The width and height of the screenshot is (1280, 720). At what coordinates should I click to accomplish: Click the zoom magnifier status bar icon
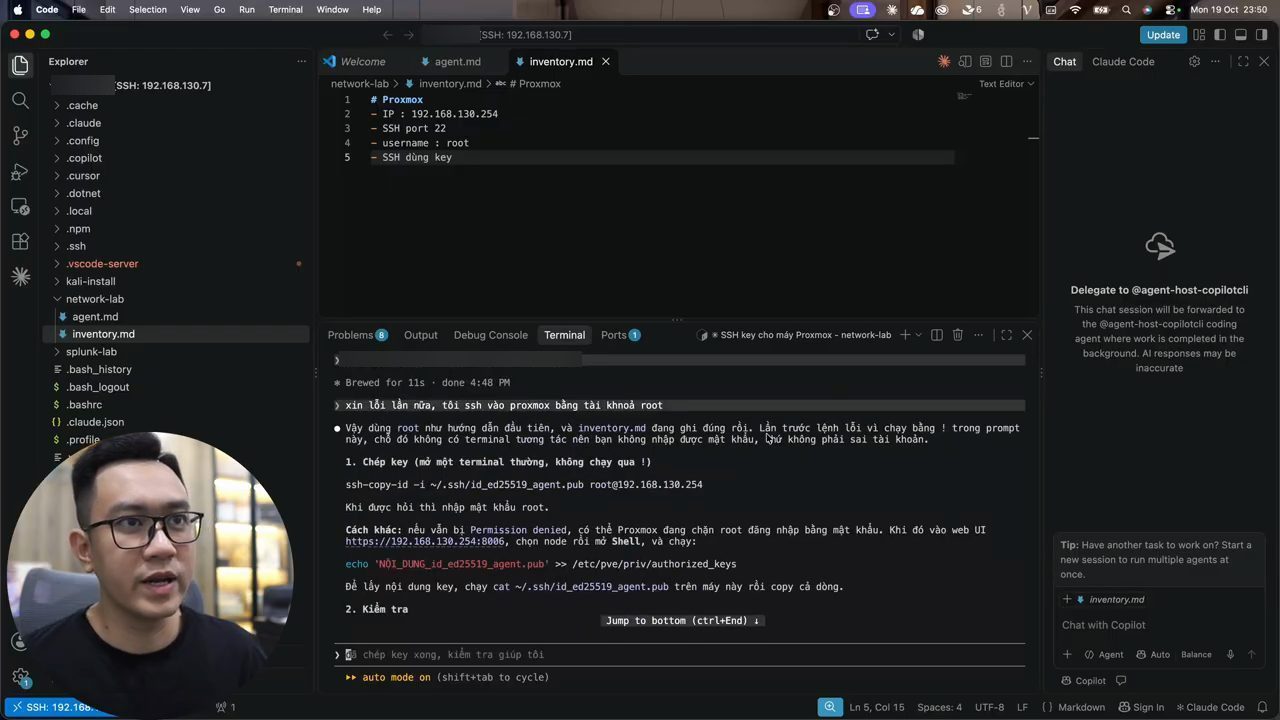(x=830, y=707)
